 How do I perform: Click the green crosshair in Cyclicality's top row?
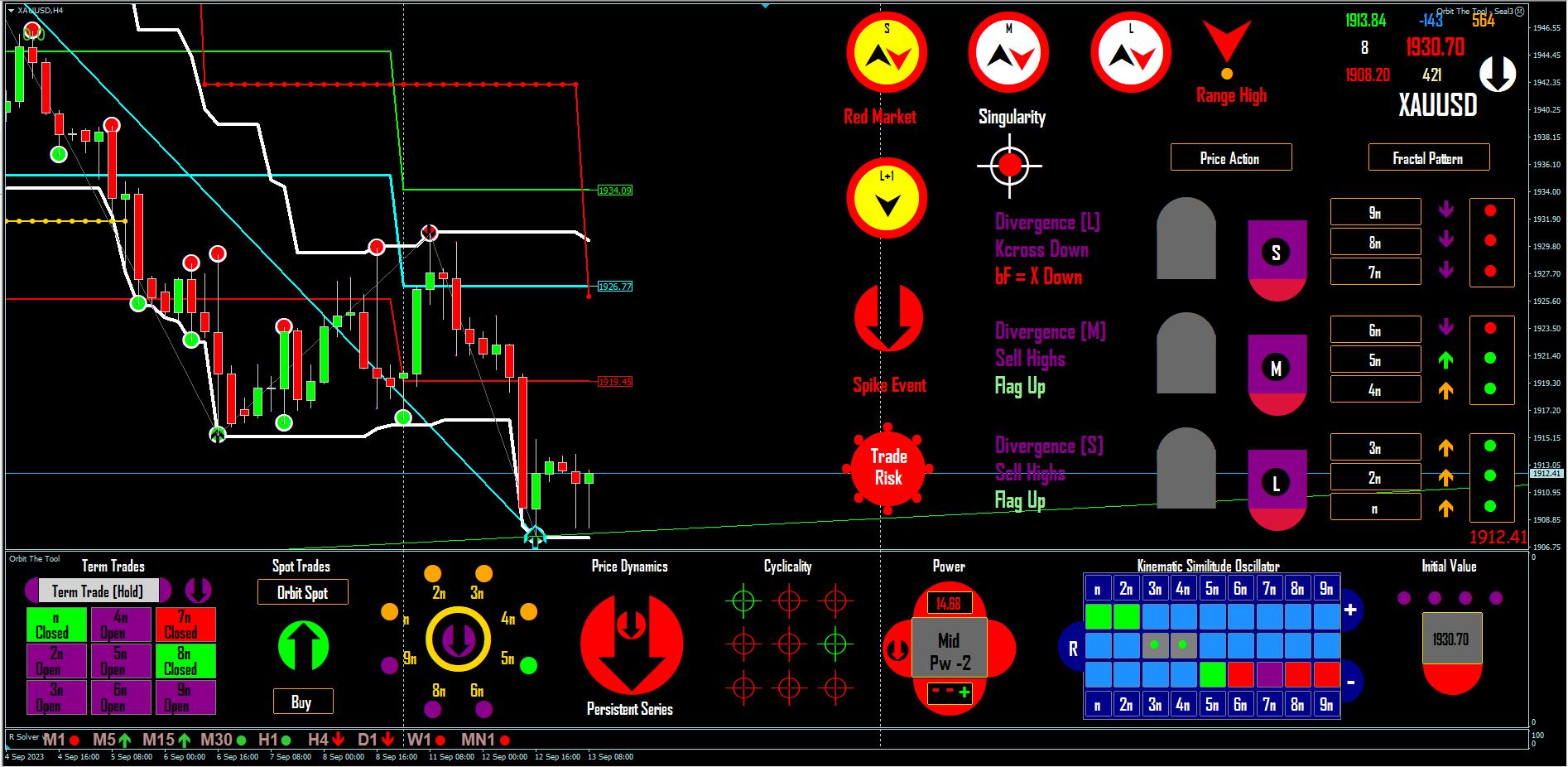click(x=743, y=601)
